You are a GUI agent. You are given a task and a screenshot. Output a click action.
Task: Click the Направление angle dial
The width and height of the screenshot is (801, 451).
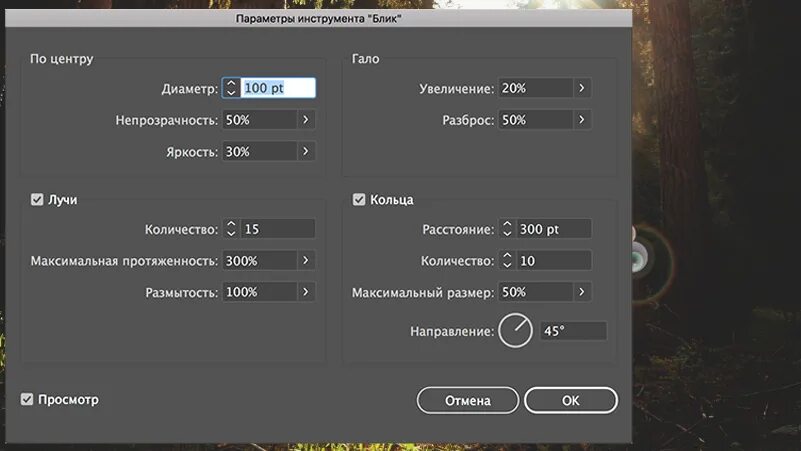point(515,330)
